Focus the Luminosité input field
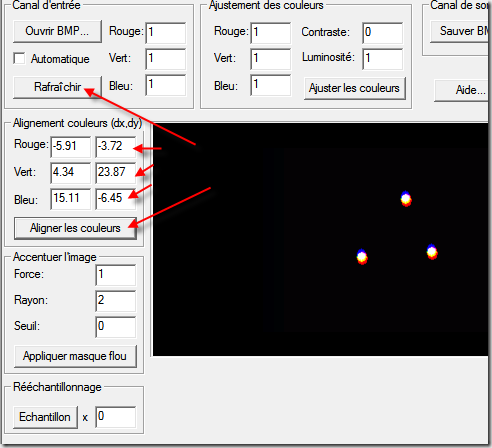Viewport: 492px width, 448px height. click(383, 59)
